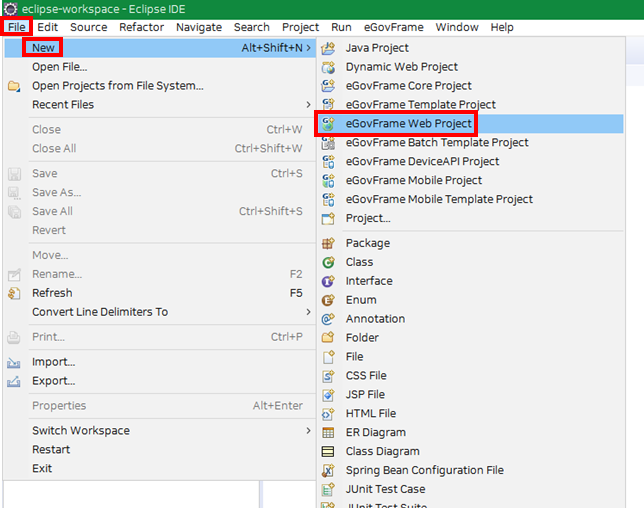Click the Package icon
The image size is (644, 508).
click(x=328, y=243)
